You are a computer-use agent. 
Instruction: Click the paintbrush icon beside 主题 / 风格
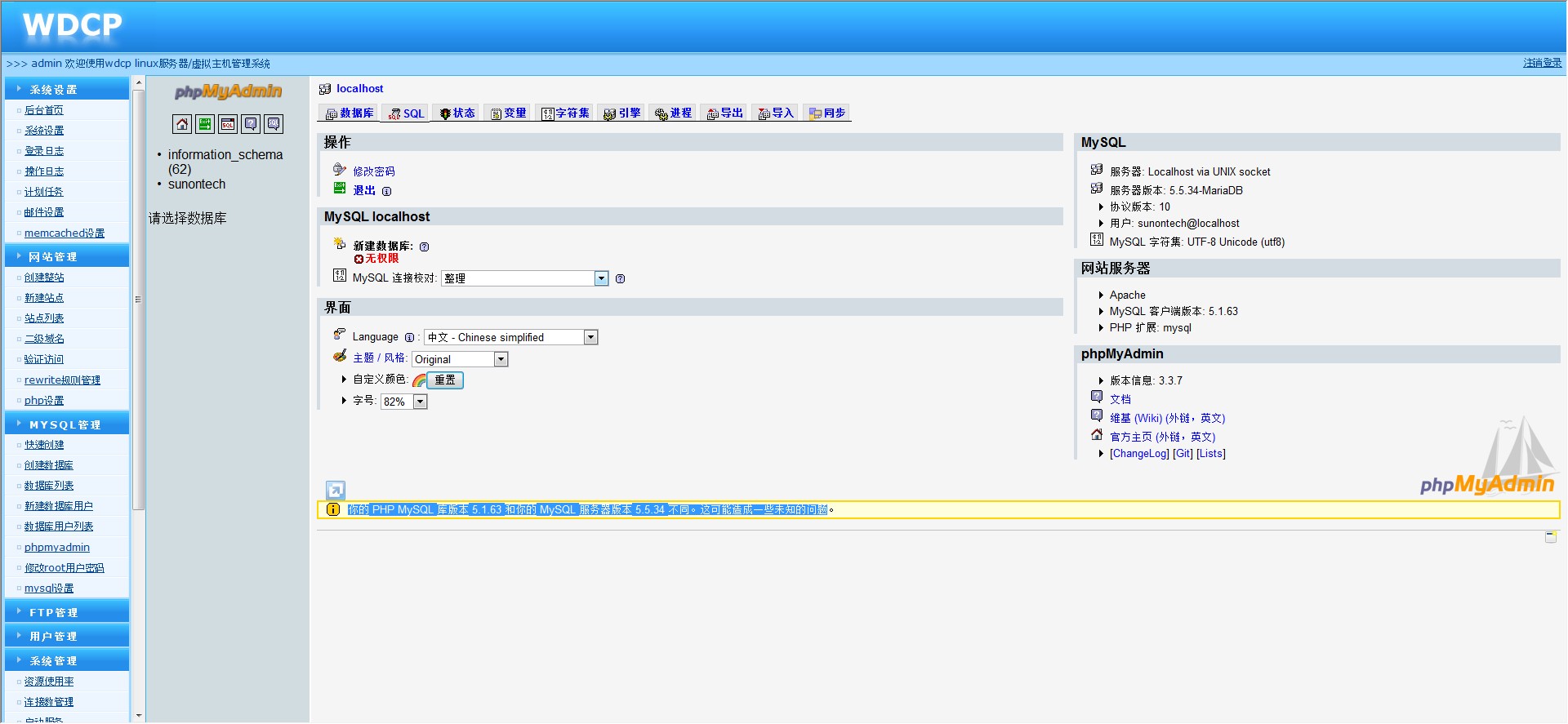click(340, 356)
